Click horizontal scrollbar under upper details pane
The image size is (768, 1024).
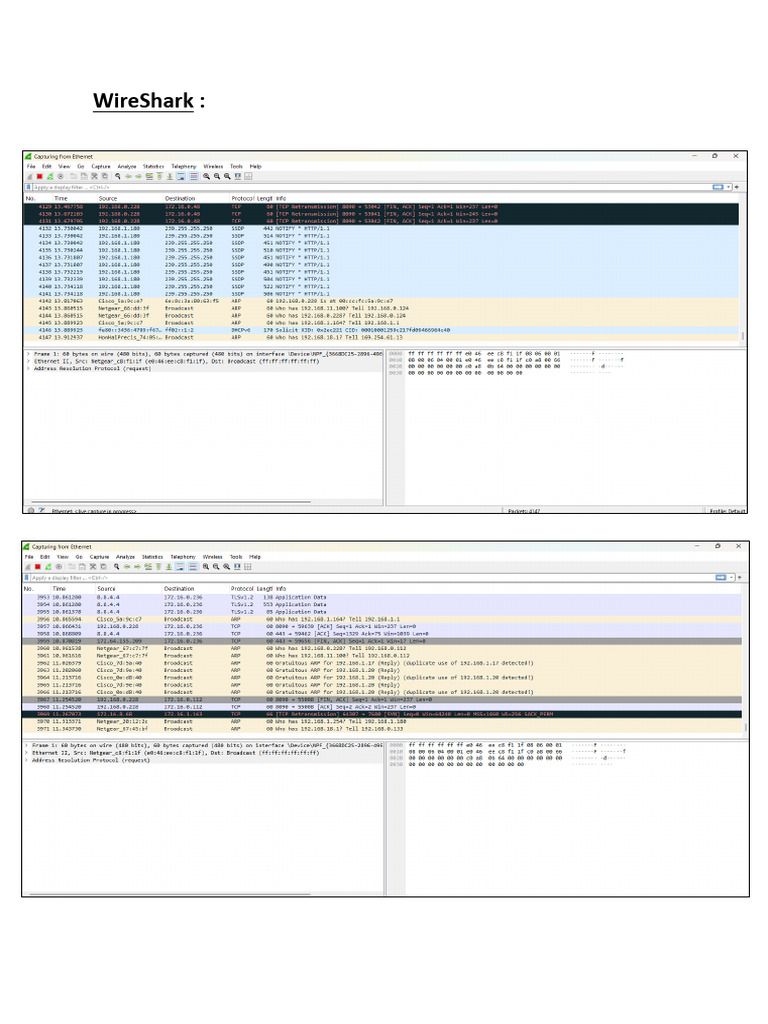pos(170,502)
